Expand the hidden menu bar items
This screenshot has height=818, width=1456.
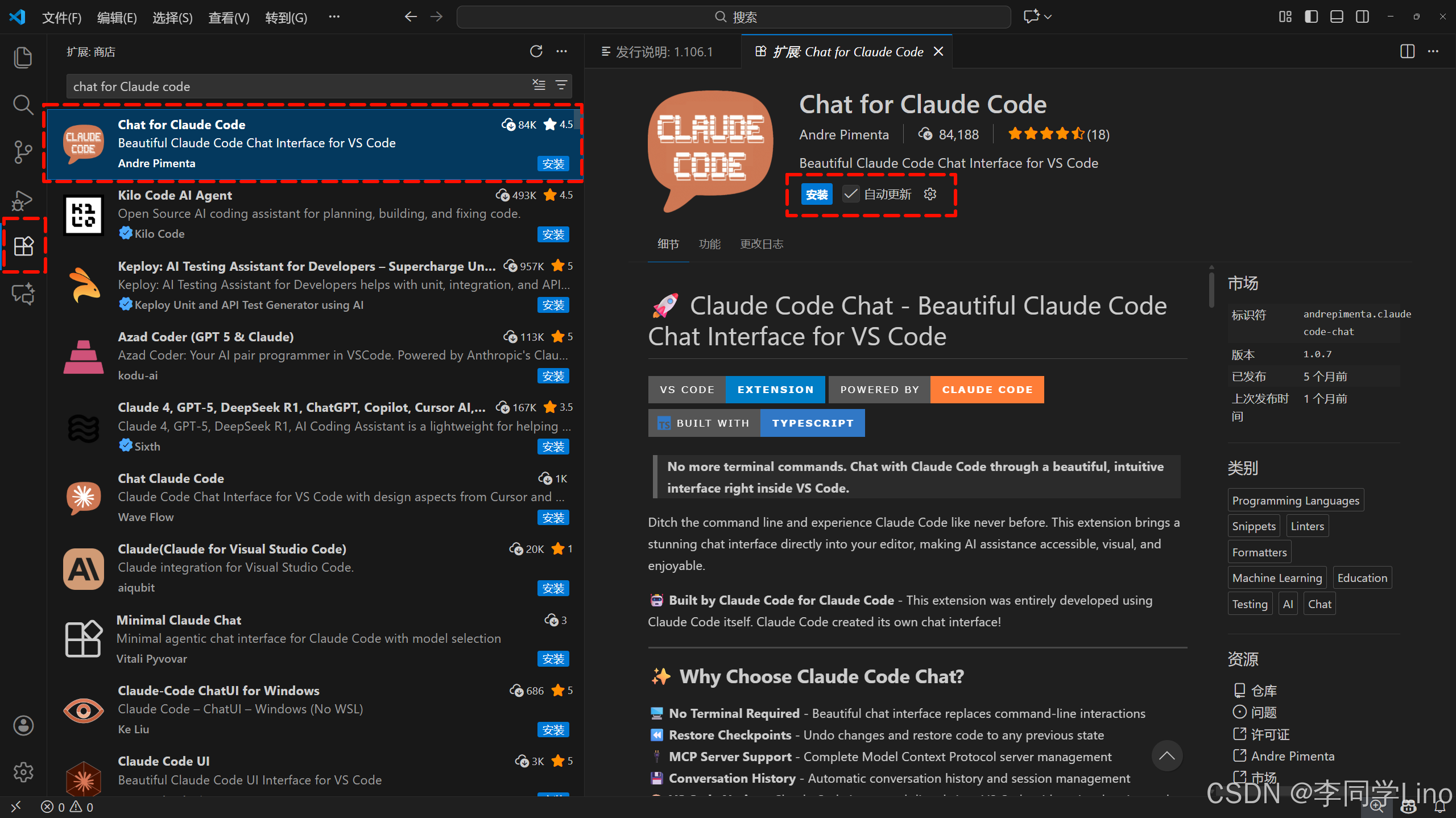[334, 16]
